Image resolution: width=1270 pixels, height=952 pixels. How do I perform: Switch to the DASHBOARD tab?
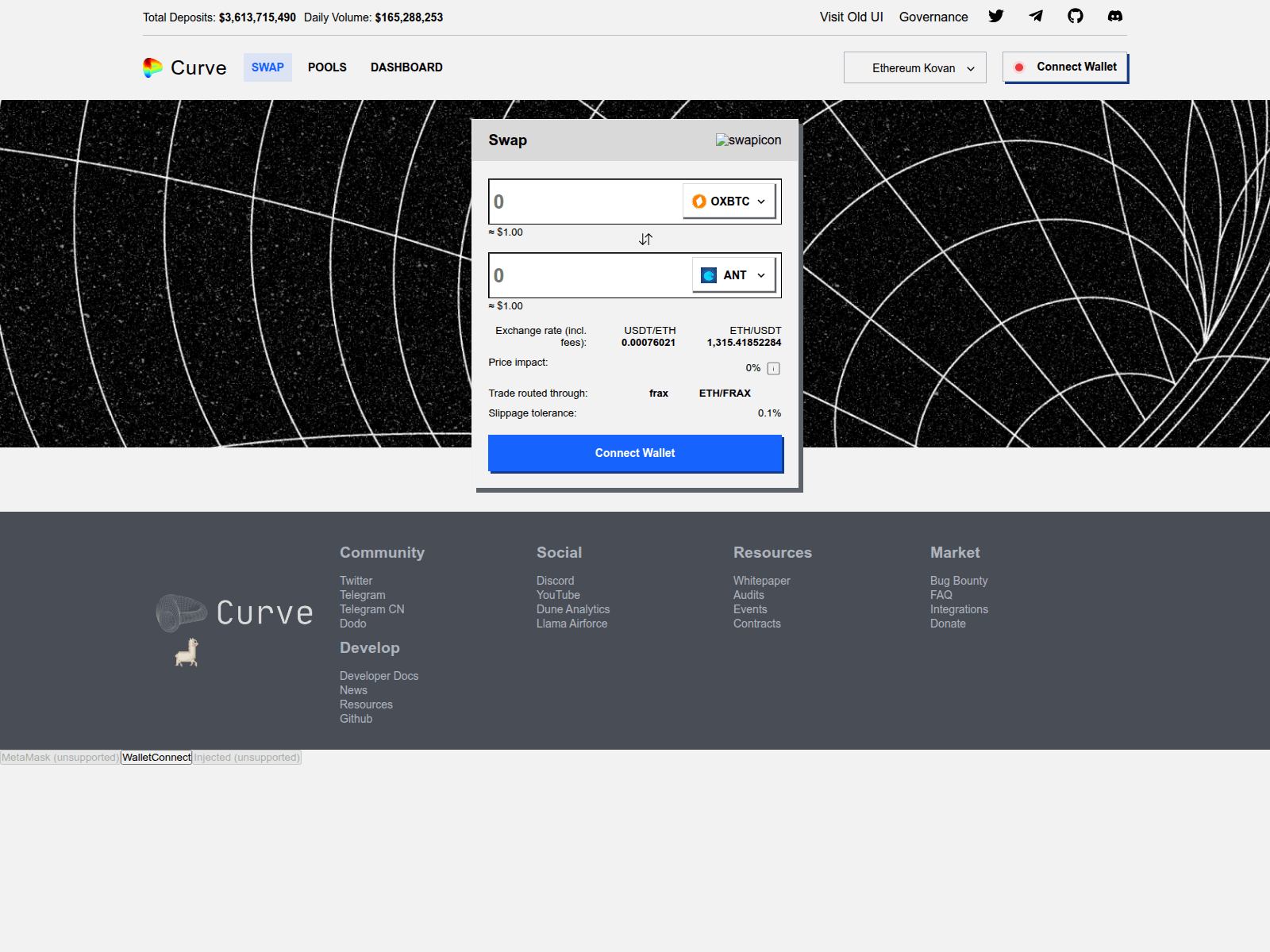(x=406, y=67)
